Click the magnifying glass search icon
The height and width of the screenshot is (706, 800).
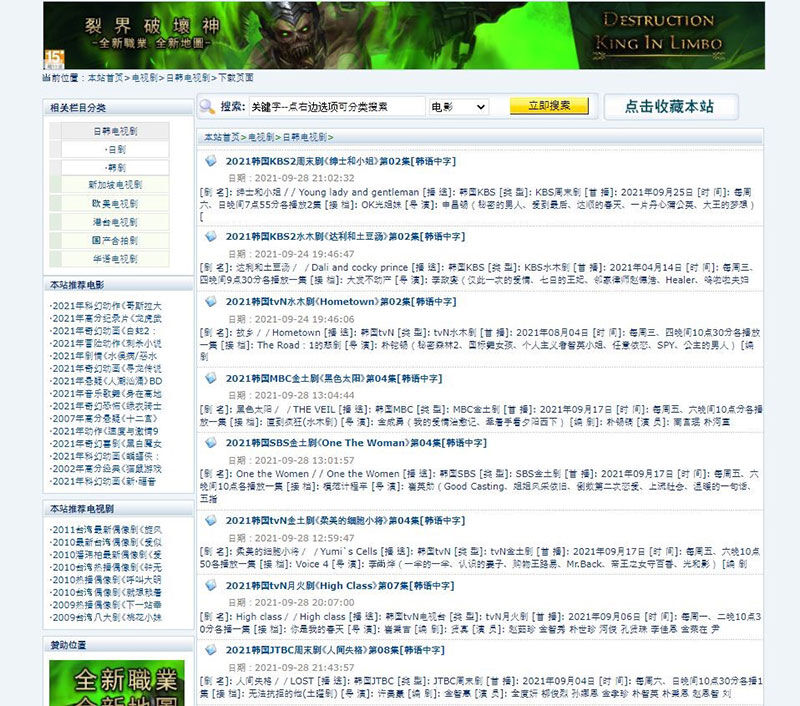(204, 106)
